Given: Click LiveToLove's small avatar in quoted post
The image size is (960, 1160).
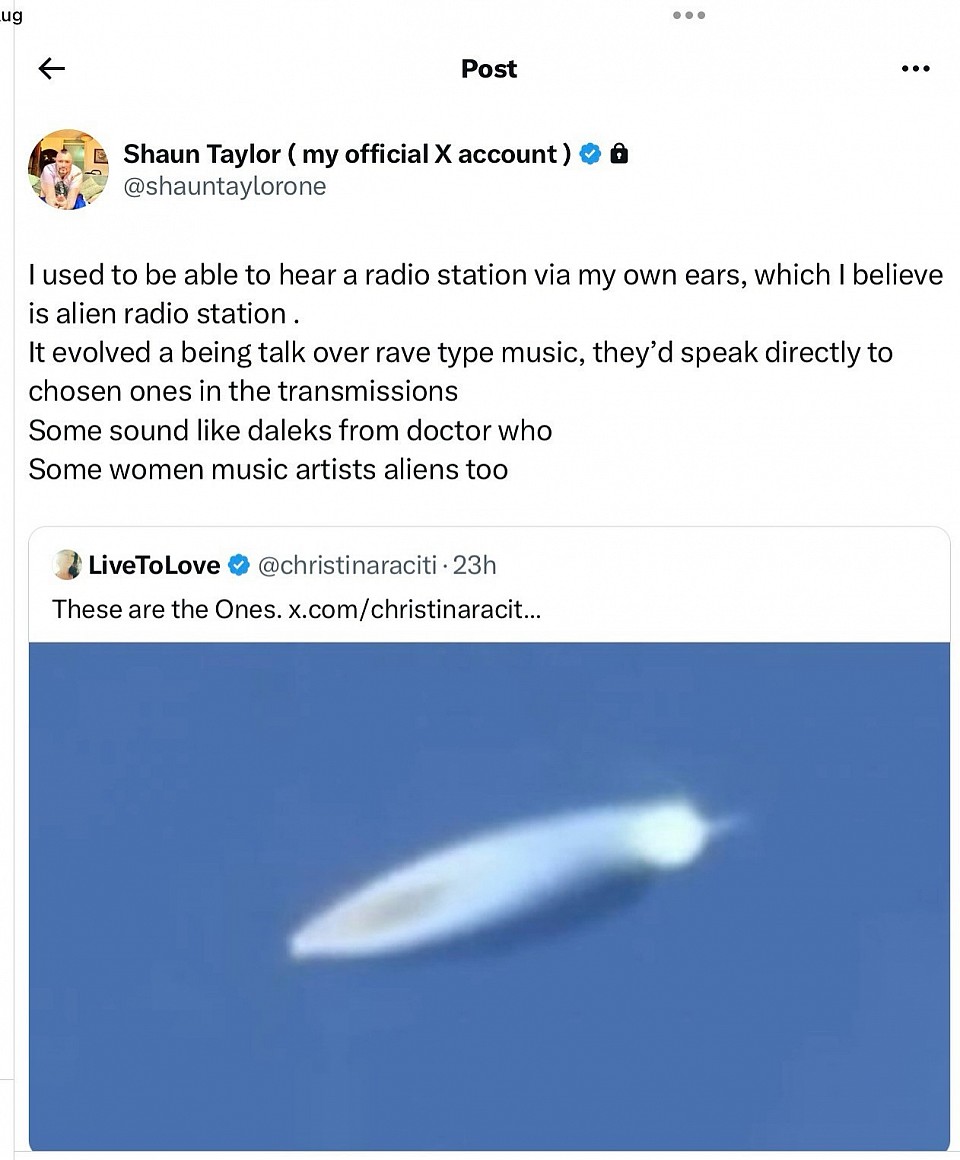Looking at the screenshot, I should coord(67,565).
